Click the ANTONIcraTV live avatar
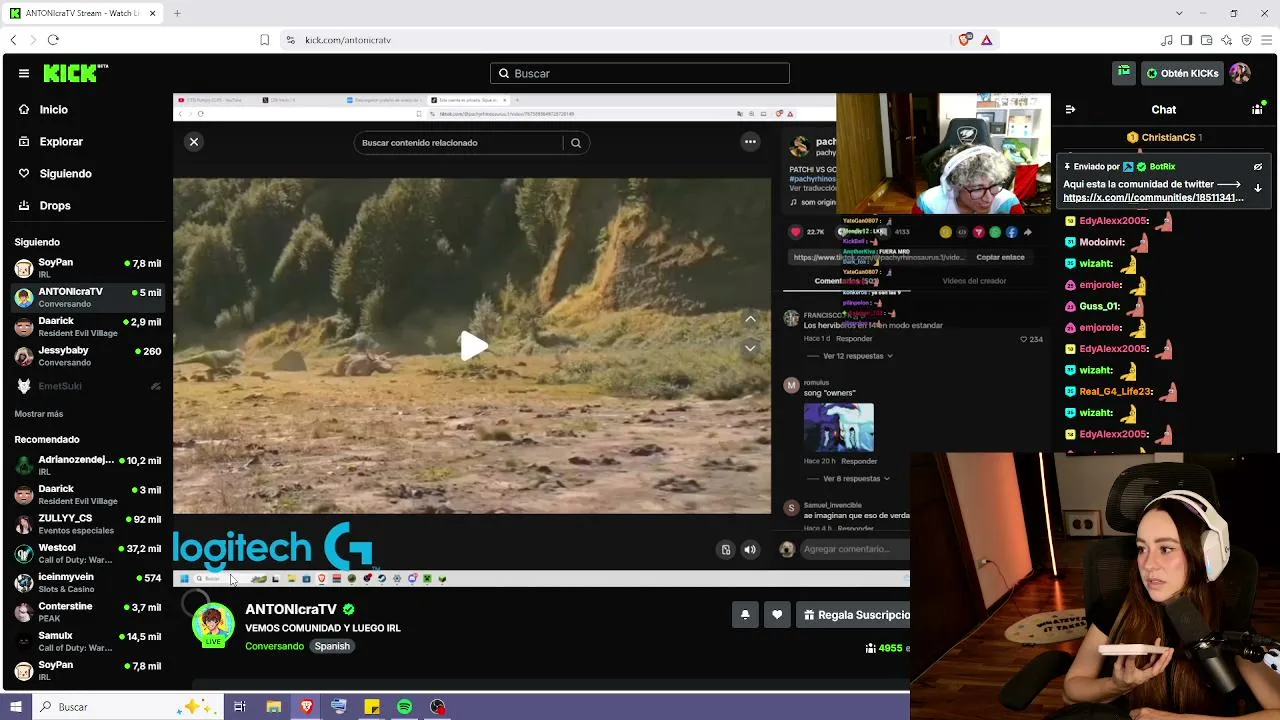Viewport: 1280px width, 720px height. (x=213, y=625)
